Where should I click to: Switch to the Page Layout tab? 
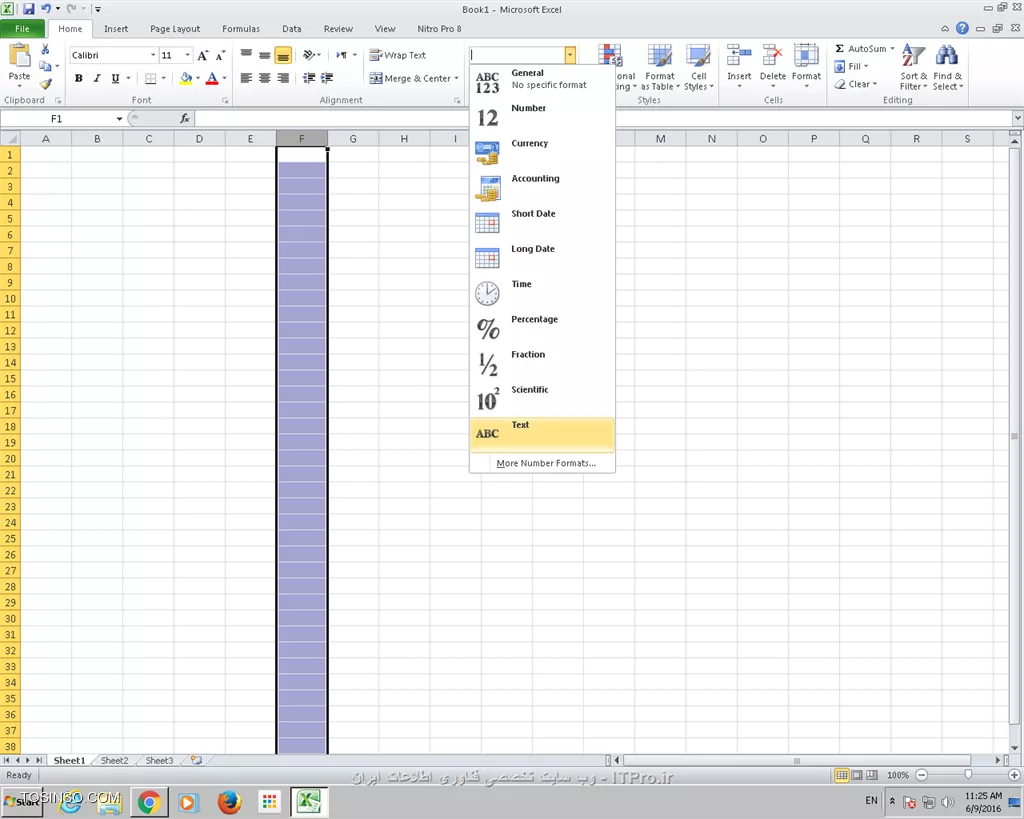click(175, 29)
